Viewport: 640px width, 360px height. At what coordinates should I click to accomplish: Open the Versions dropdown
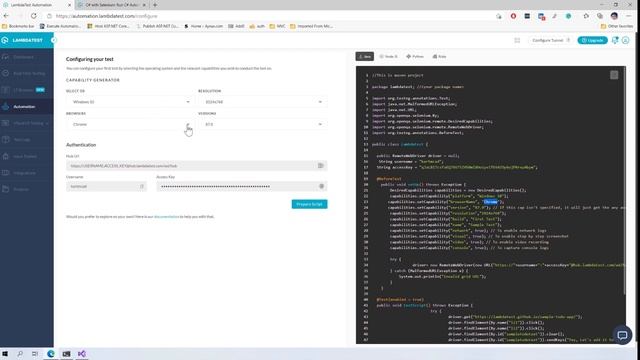[262, 124]
